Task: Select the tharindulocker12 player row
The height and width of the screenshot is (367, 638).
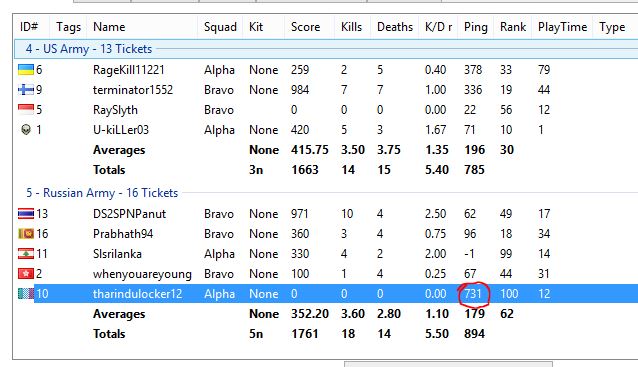Action: (326, 294)
